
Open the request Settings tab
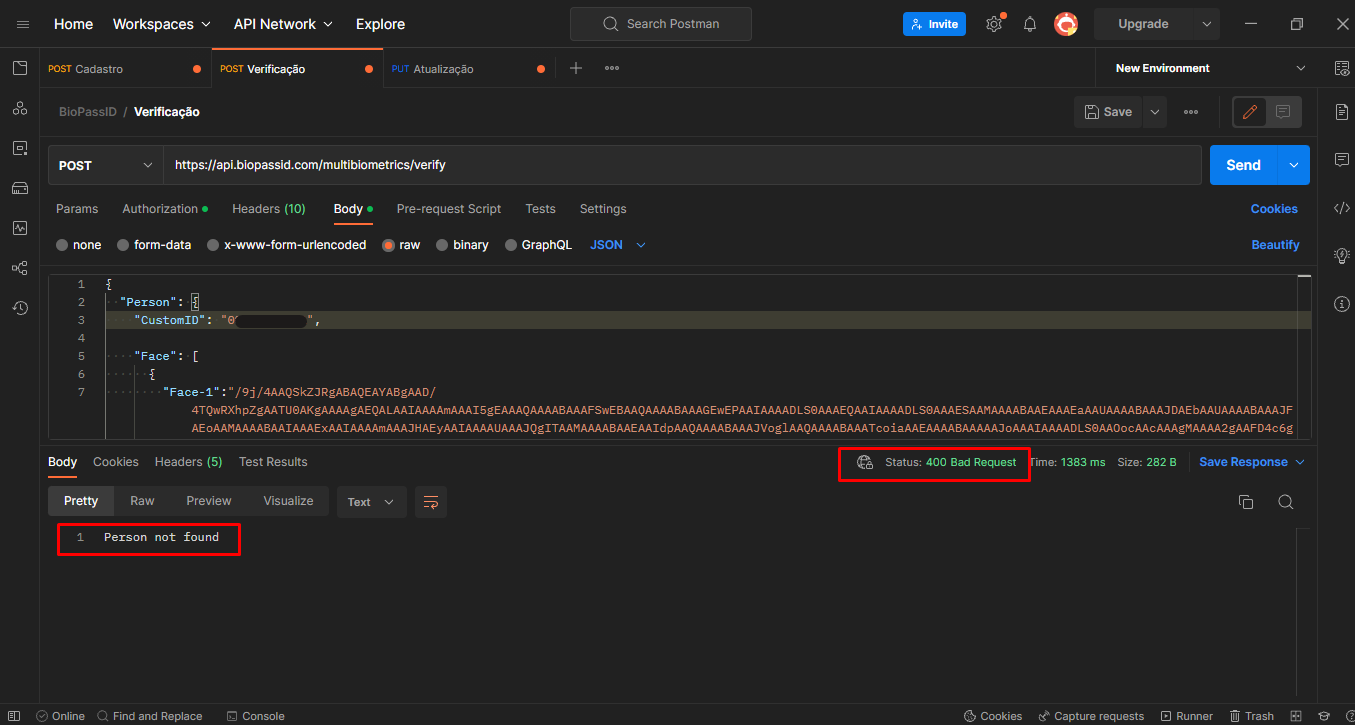(x=603, y=209)
